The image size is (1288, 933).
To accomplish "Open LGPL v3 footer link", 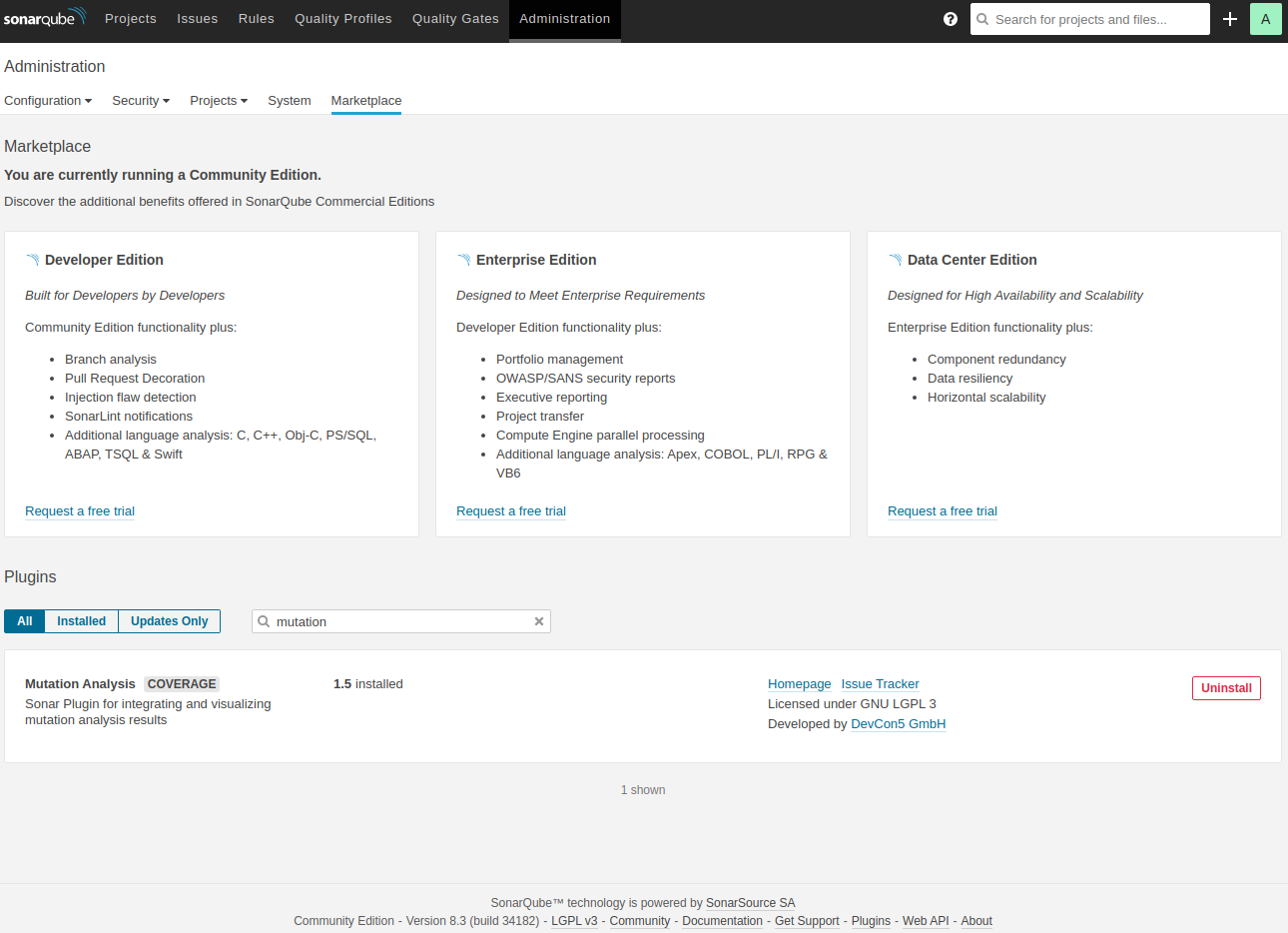I will (574, 921).
